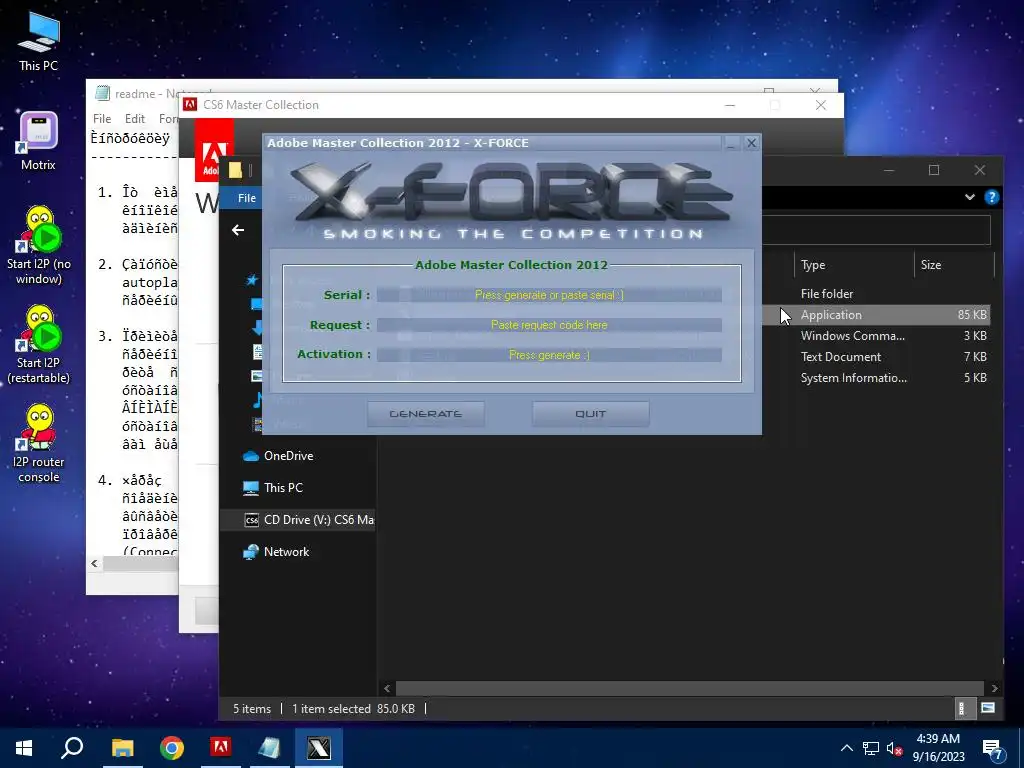
Task: Select the Start I2P (no window) shortcut
Action: click(x=39, y=246)
